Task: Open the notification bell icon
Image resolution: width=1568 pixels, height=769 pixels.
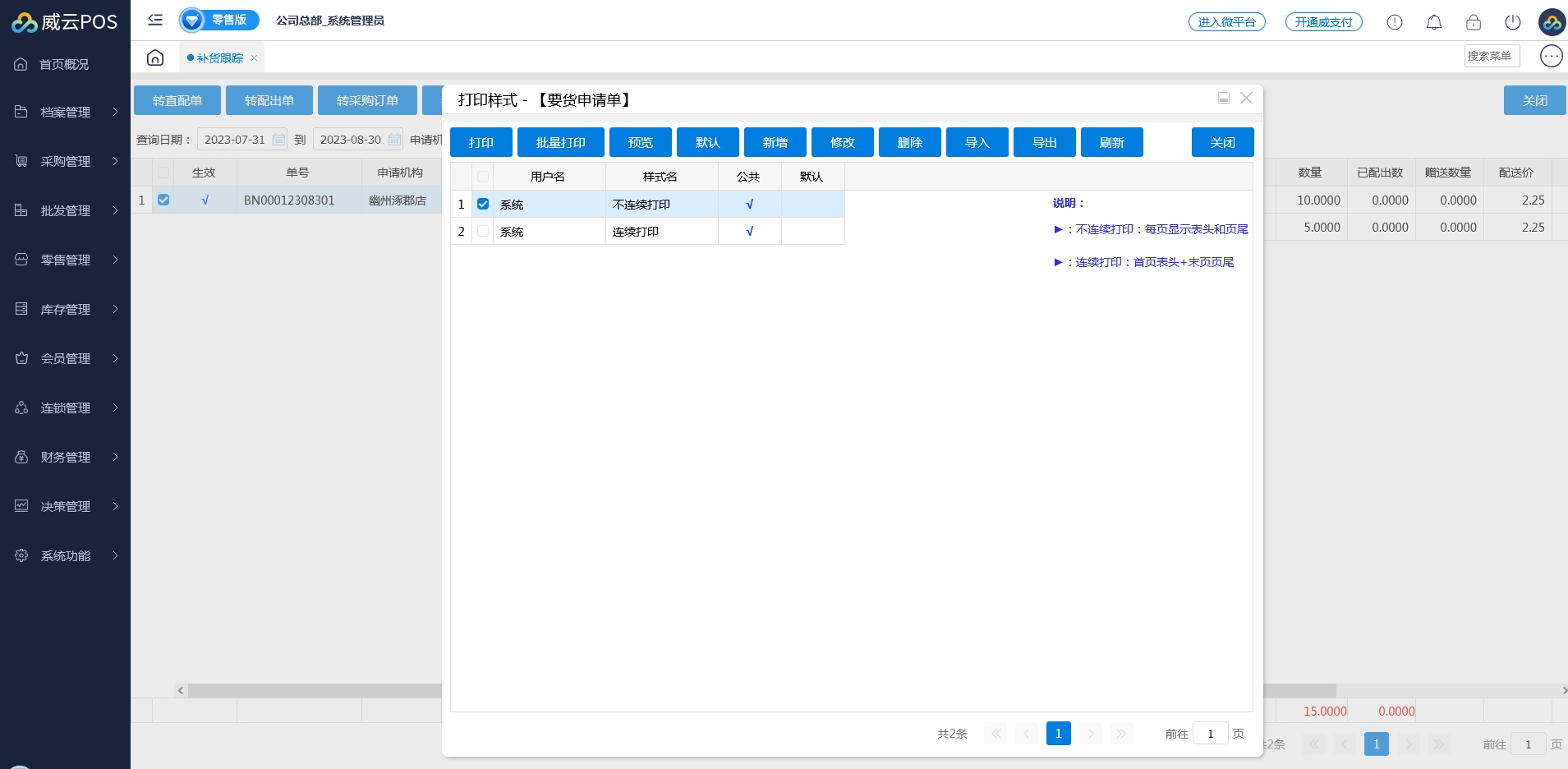Action: tap(1434, 22)
